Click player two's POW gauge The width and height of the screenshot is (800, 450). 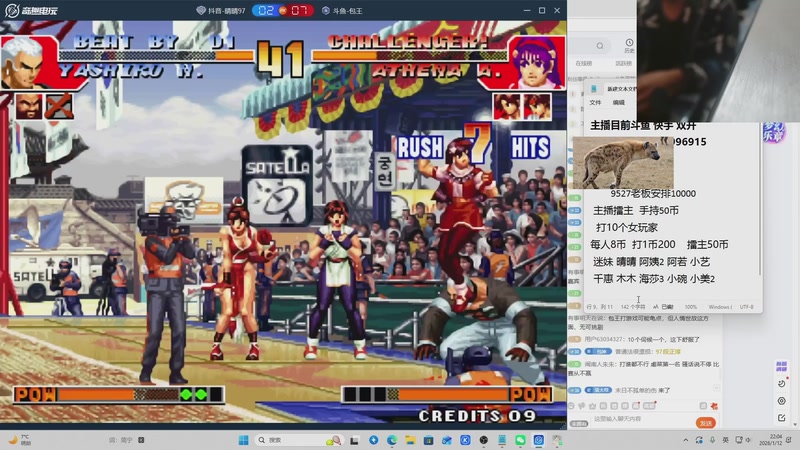tap(447, 394)
